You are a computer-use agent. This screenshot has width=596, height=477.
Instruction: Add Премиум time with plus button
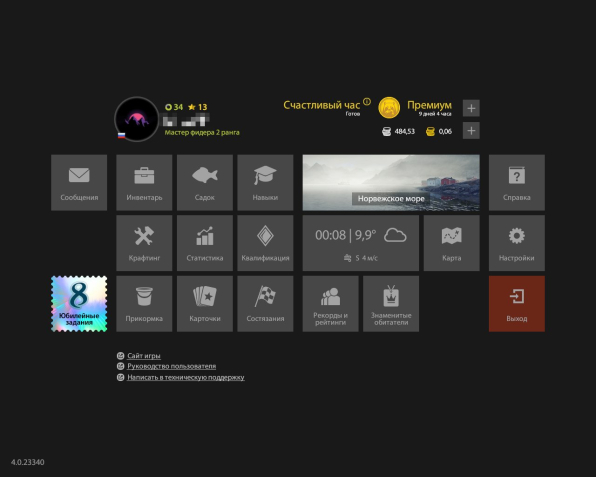click(x=471, y=108)
